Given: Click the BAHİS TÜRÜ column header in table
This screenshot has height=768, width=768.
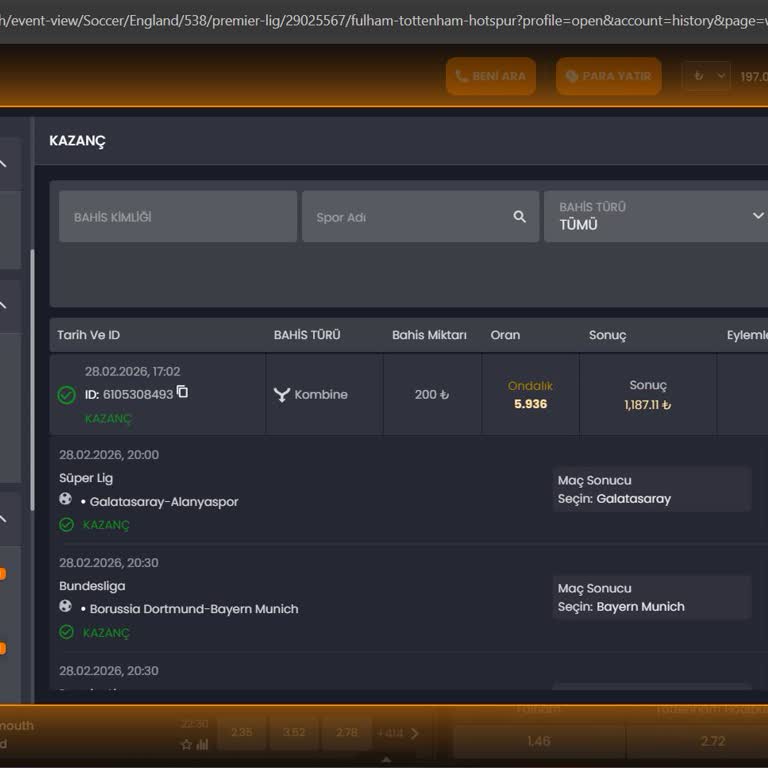Looking at the screenshot, I should (x=307, y=335).
